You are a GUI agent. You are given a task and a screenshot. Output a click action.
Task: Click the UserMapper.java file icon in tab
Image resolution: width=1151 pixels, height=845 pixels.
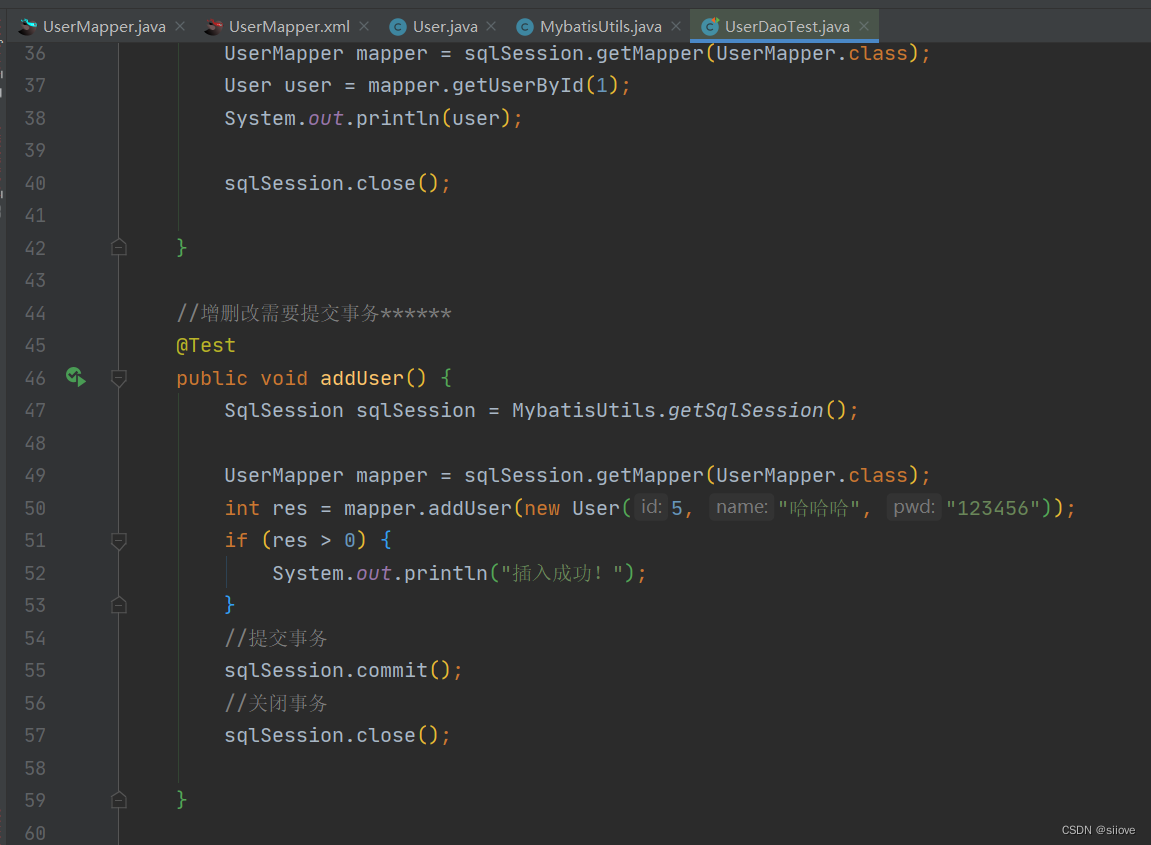tap(28, 27)
